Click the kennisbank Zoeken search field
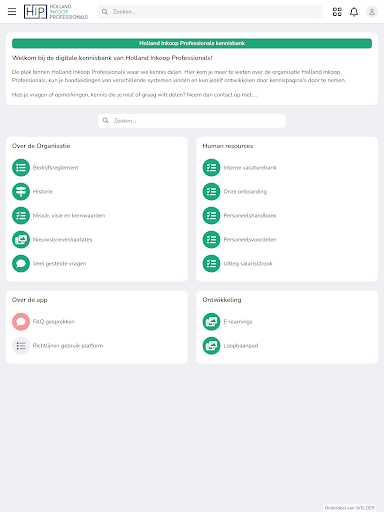 (192, 121)
